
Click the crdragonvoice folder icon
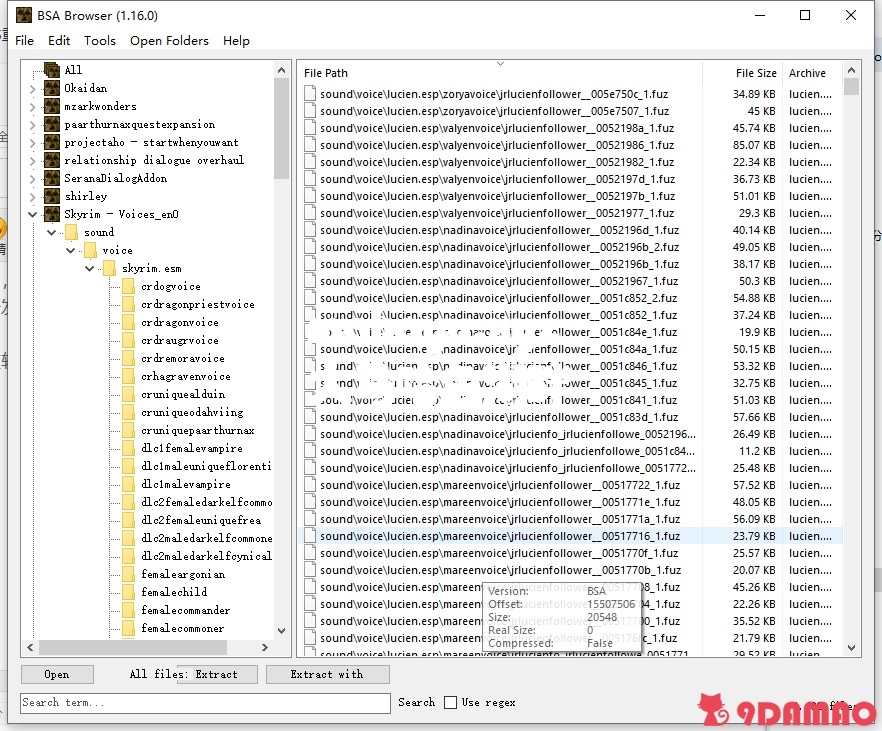128,322
